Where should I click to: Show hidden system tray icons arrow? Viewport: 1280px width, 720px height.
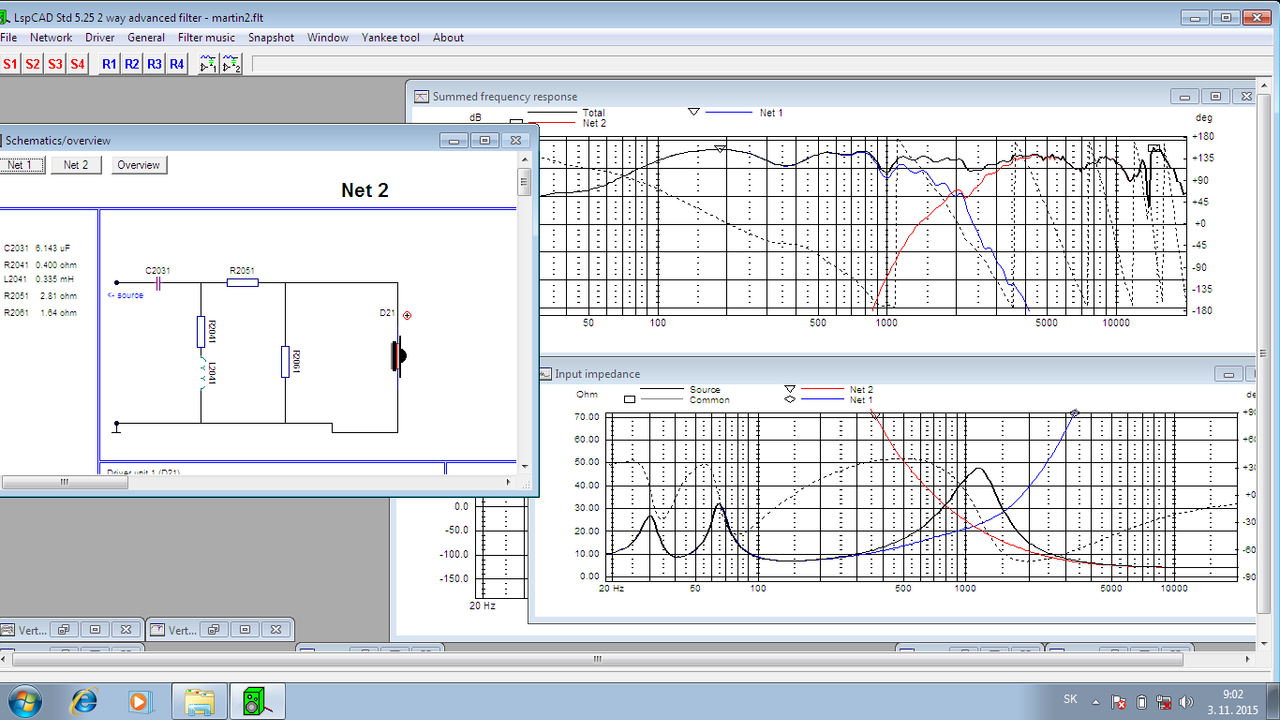click(1096, 701)
